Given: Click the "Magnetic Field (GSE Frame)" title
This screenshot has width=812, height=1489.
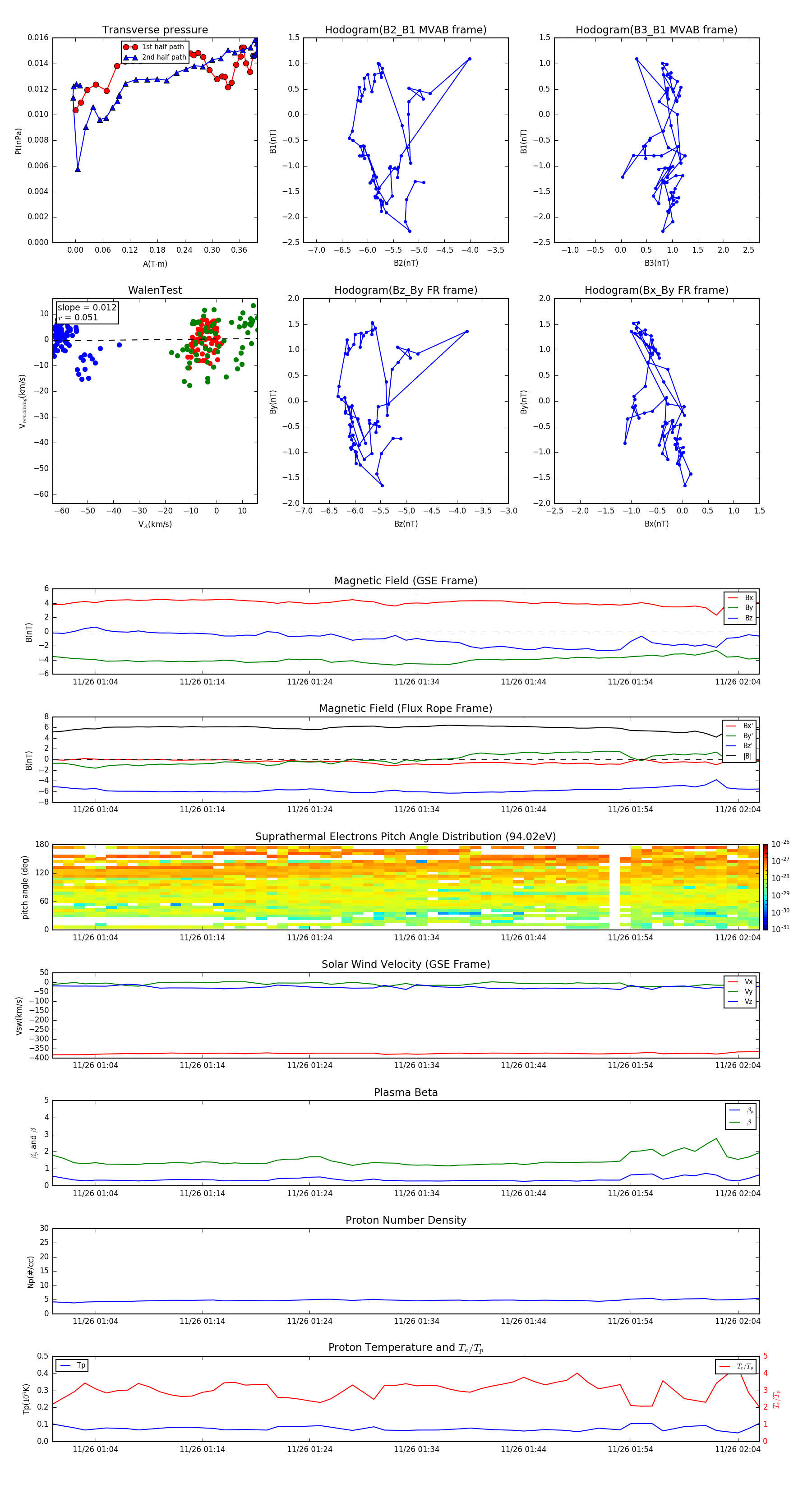Looking at the screenshot, I should coord(406,581).
